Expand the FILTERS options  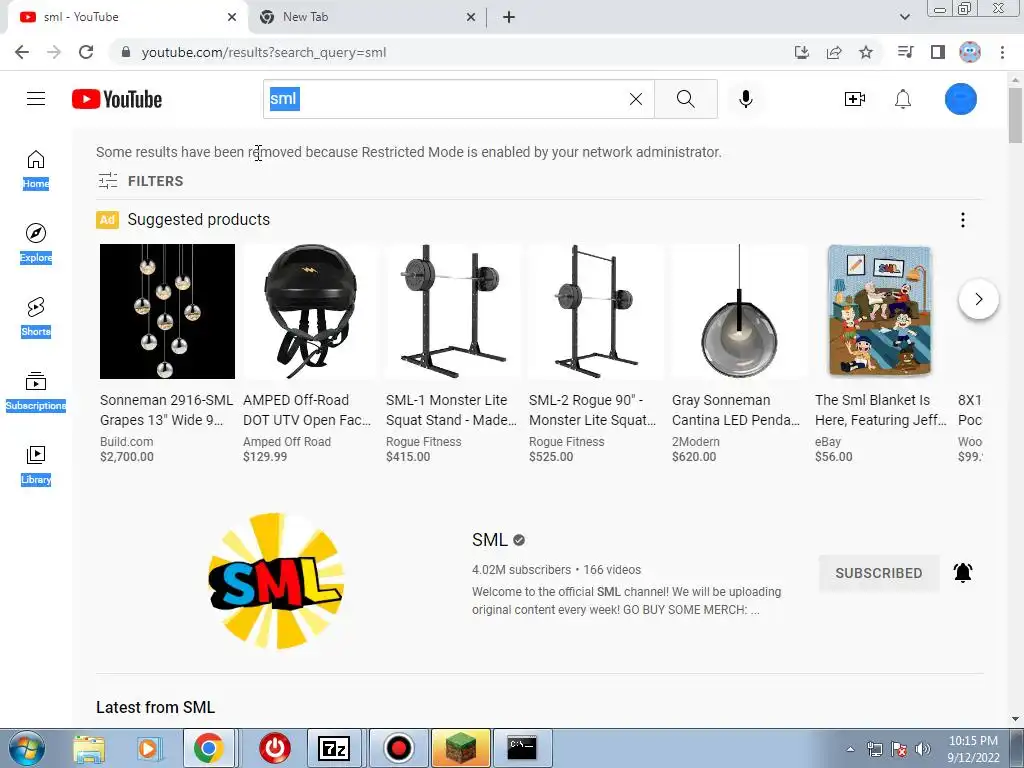point(140,181)
